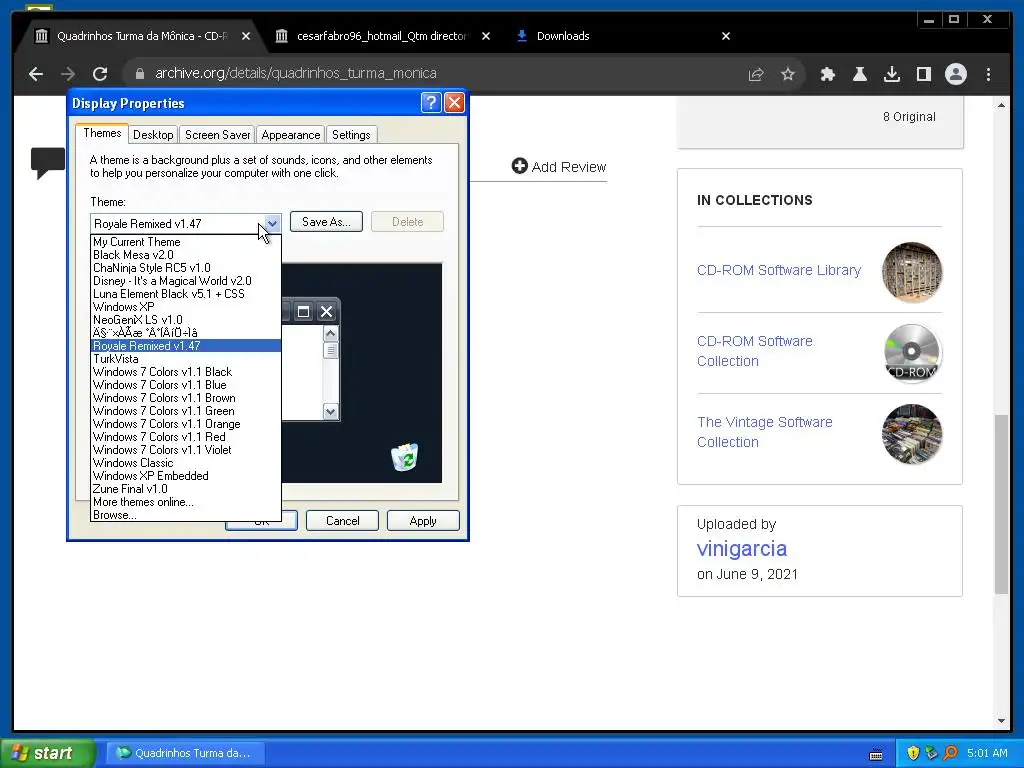Choose Windows 7 Colors v1.1 Black

(185, 372)
